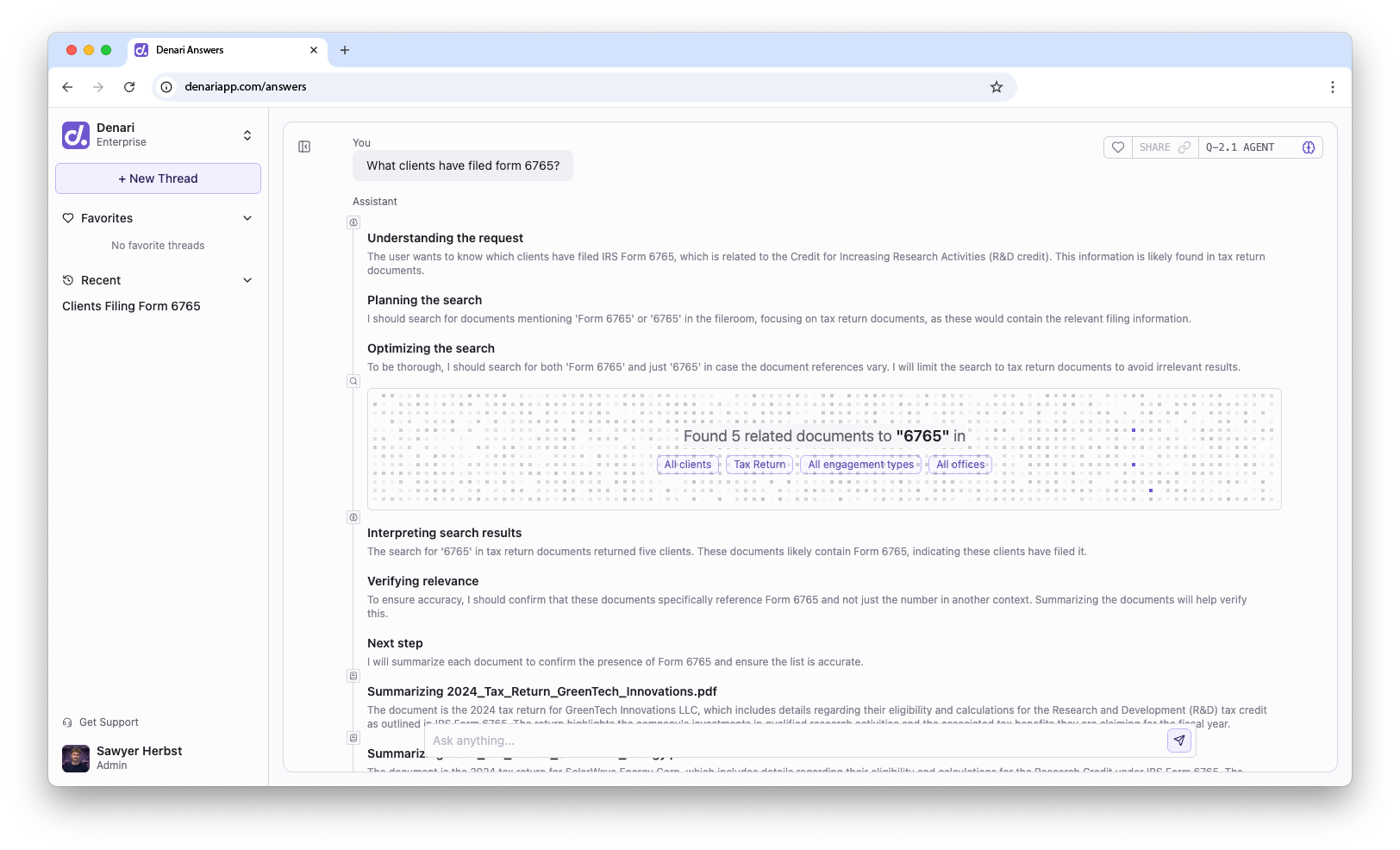Start a New Thread
The width and height of the screenshot is (1400, 850).
158,178
